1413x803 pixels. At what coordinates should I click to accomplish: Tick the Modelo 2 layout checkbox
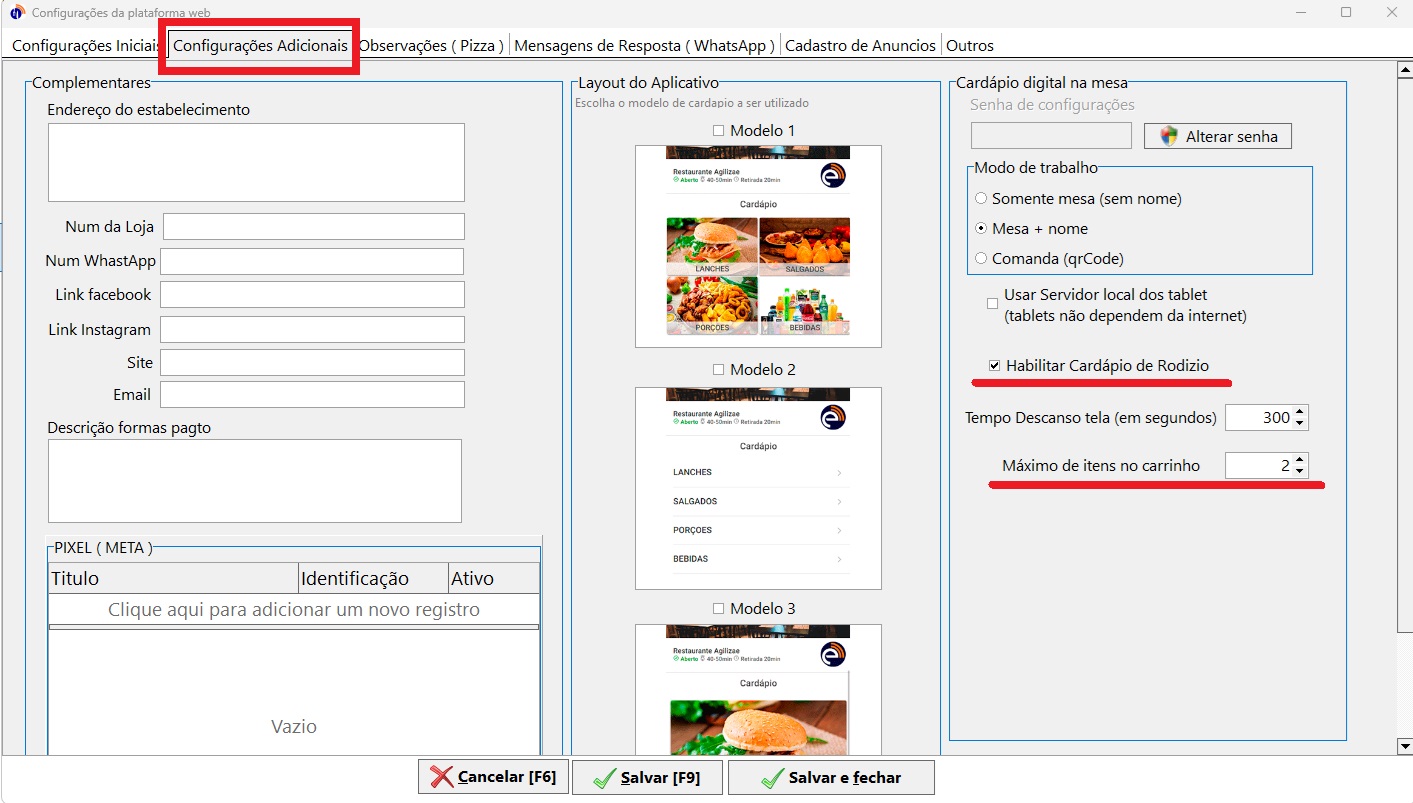(x=718, y=370)
